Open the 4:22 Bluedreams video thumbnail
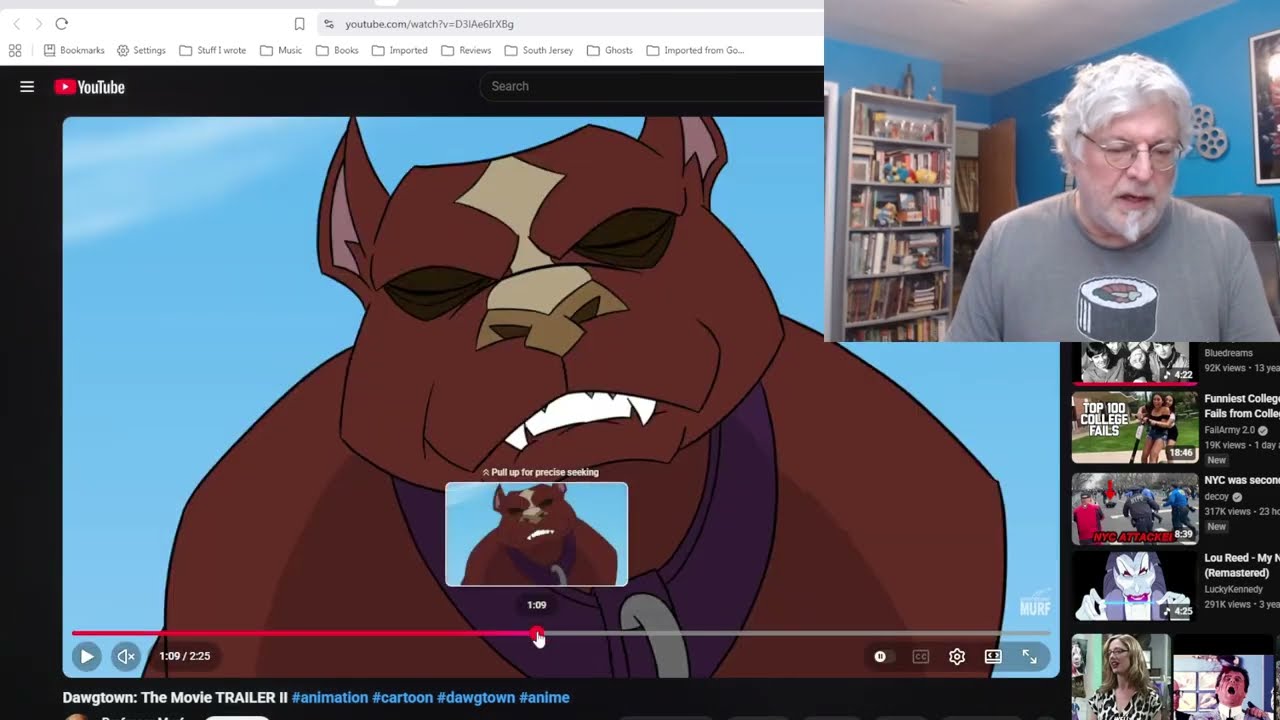This screenshot has height=720, width=1280. click(1135, 363)
